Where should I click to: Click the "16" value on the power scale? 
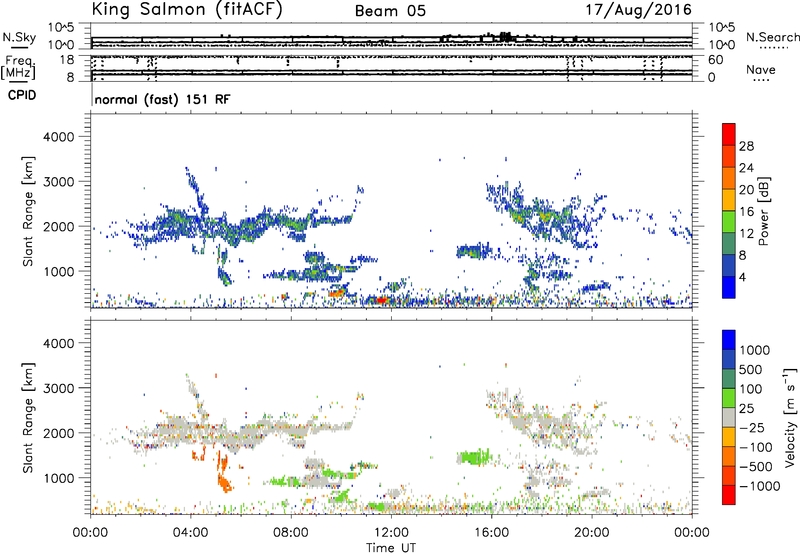click(x=746, y=212)
